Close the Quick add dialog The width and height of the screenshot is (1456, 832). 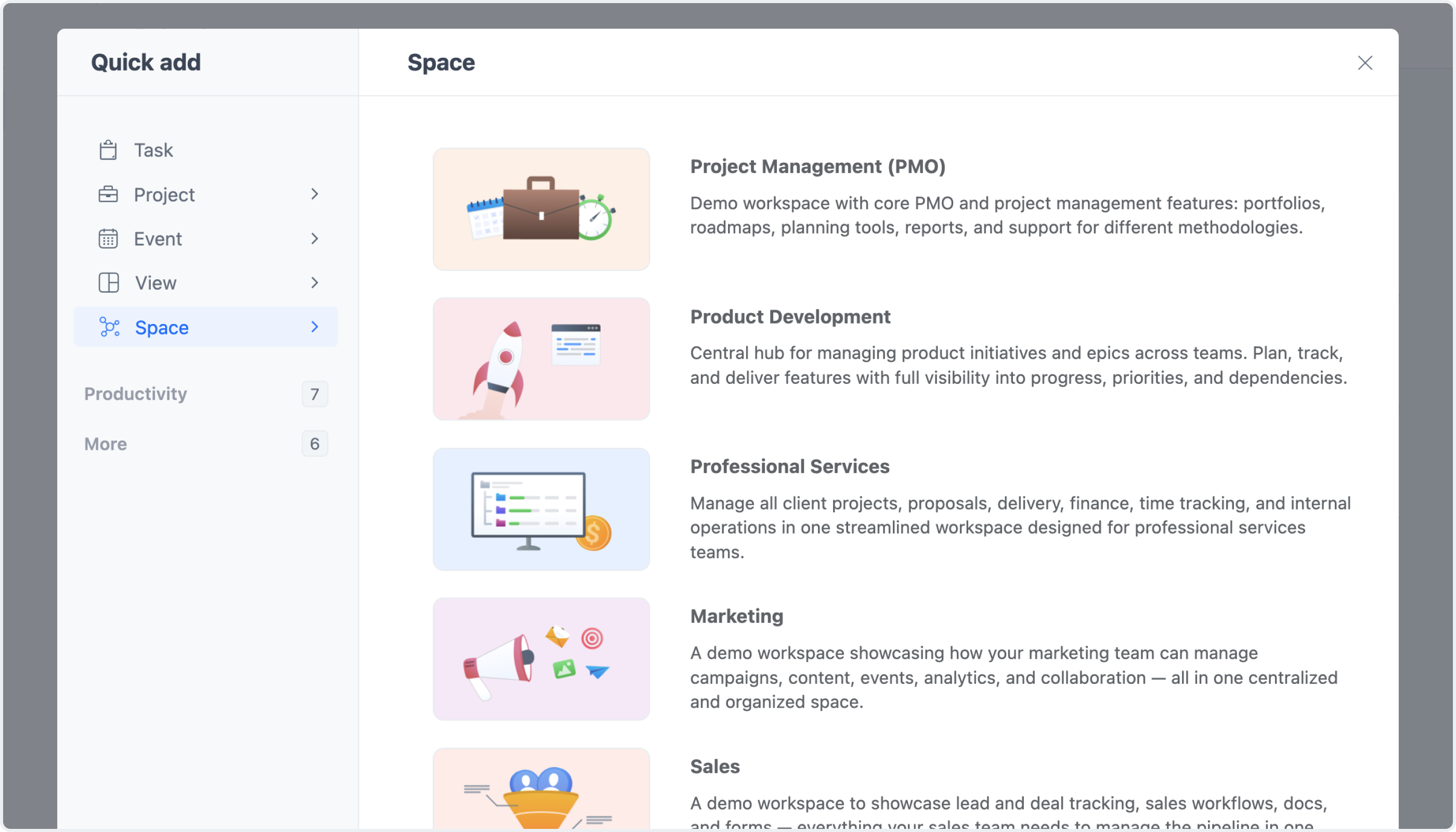[1364, 63]
